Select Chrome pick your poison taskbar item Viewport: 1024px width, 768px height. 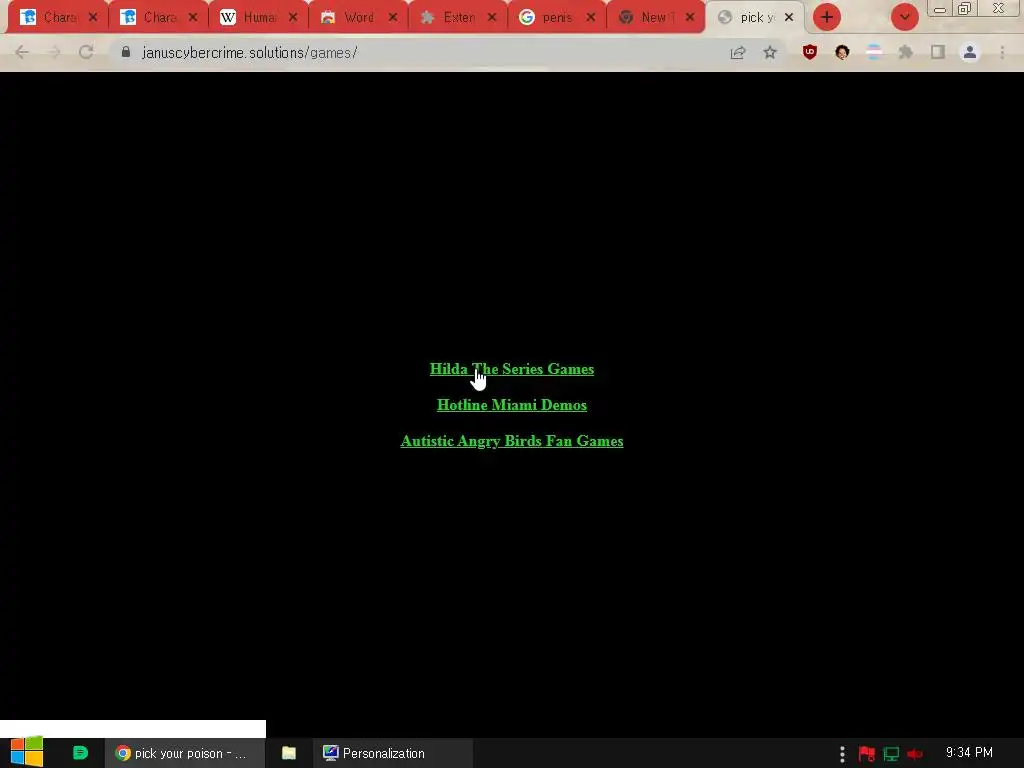click(x=185, y=753)
